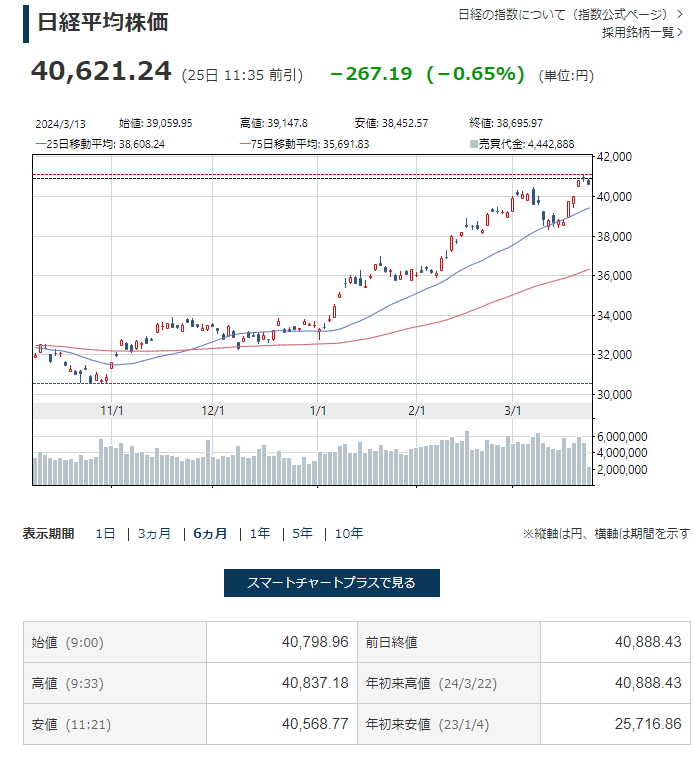Click the year-low value 25,716.86

648,724
